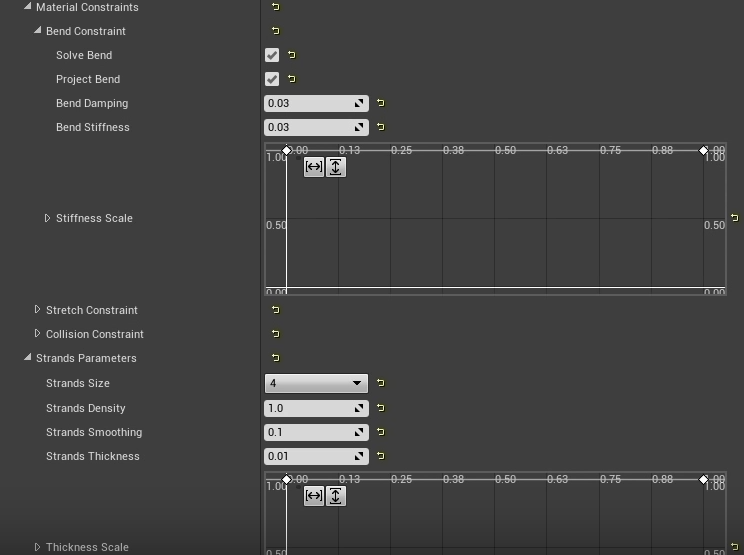This screenshot has height=555, width=744.
Task: Reset Bend Constraint to default
Action: click(276, 31)
